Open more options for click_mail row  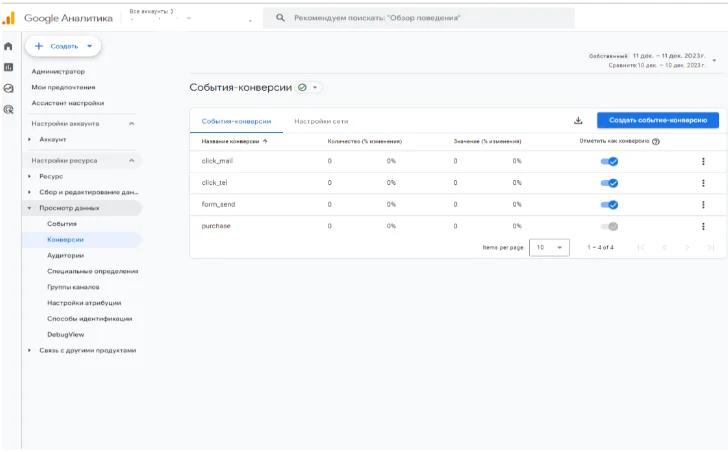[703, 161]
